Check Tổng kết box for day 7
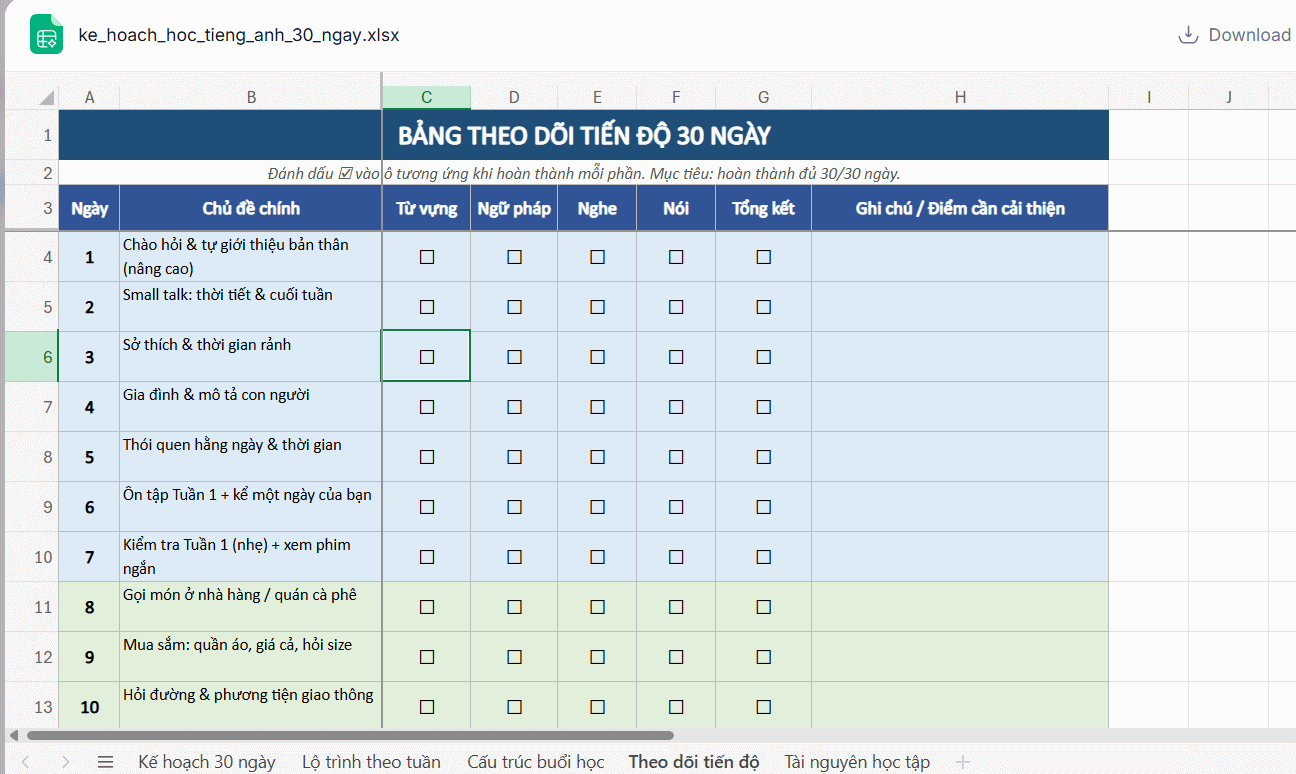Image resolution: width=1296 pixels, height=774 pixels. pos(763,557)
